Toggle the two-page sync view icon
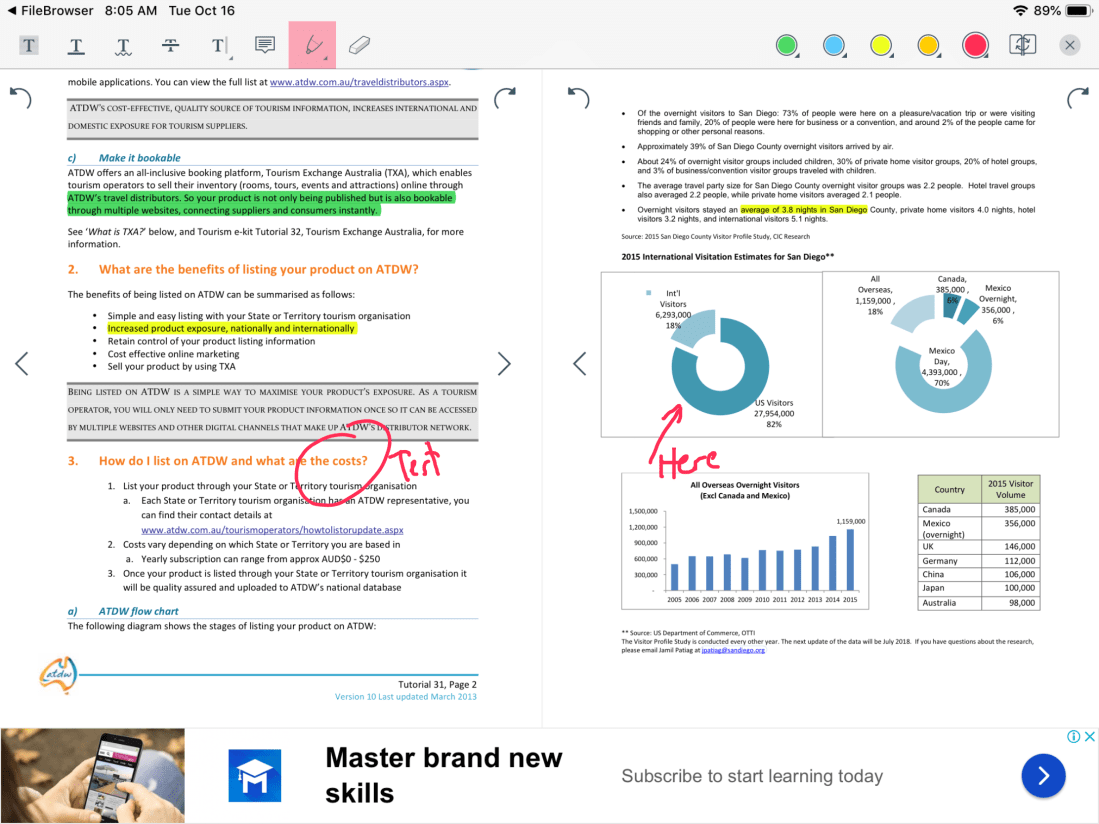The height and width of the screenshot is (824, 1099). point(1023,45)
